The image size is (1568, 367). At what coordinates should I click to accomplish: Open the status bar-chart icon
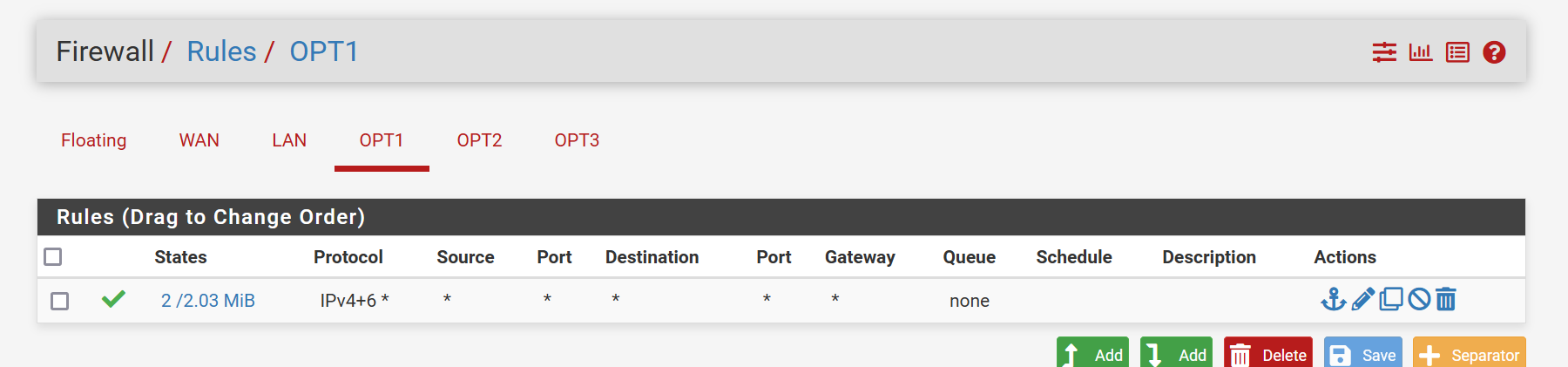(1421, 52)
